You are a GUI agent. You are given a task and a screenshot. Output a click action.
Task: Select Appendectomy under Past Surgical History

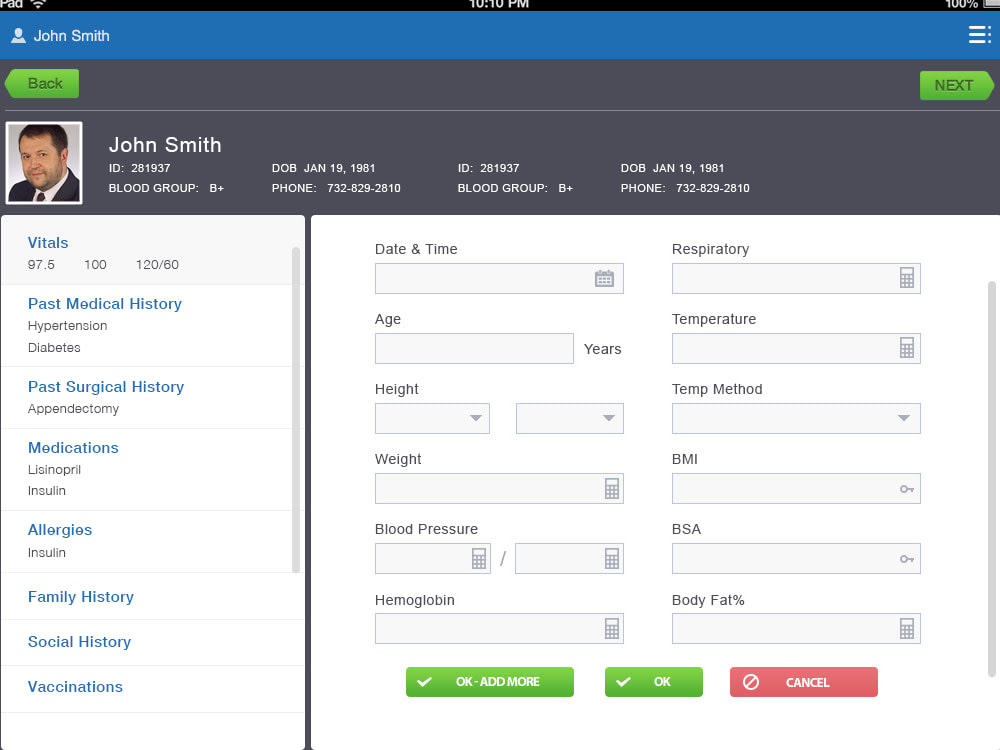(x=73, y=409)
